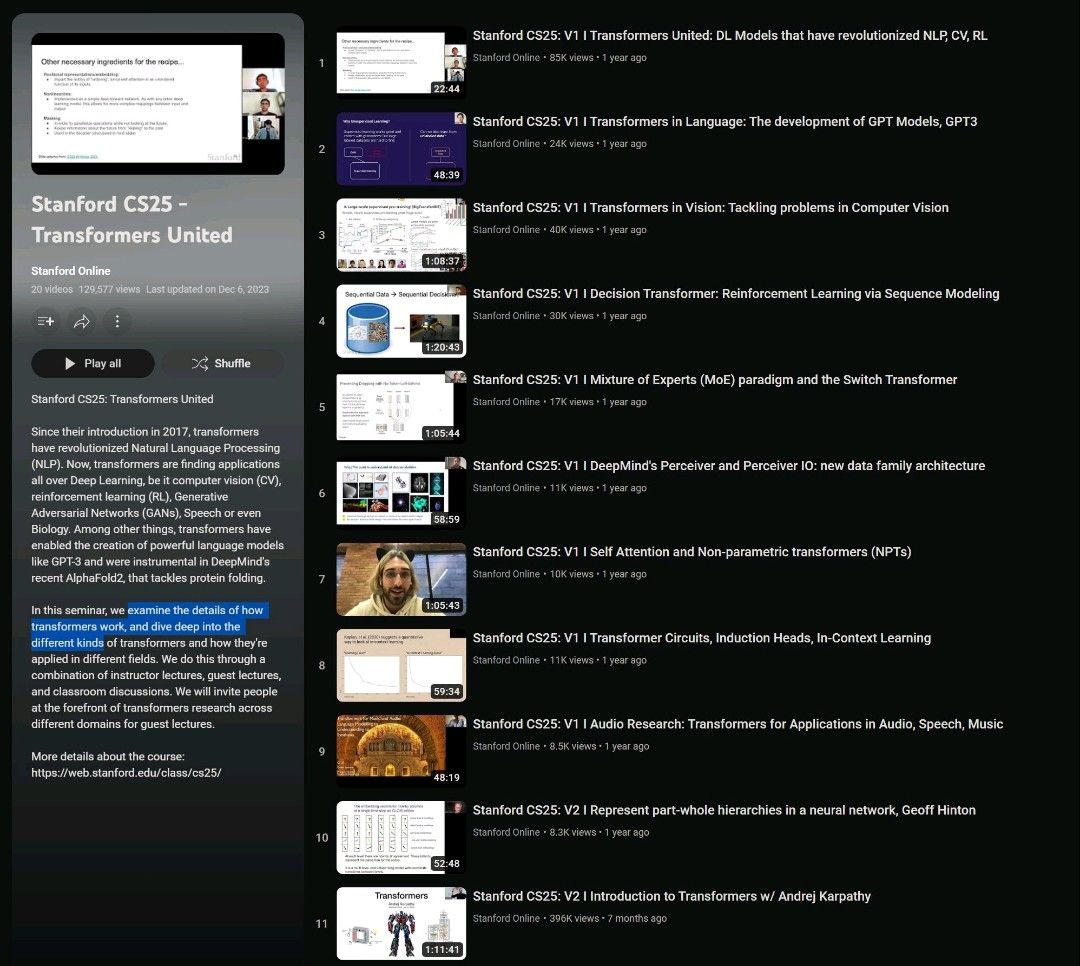Open thumbnail of the GPT3 video
The width and height of the screenshot is (1080, 966).
tap(401, 149)
